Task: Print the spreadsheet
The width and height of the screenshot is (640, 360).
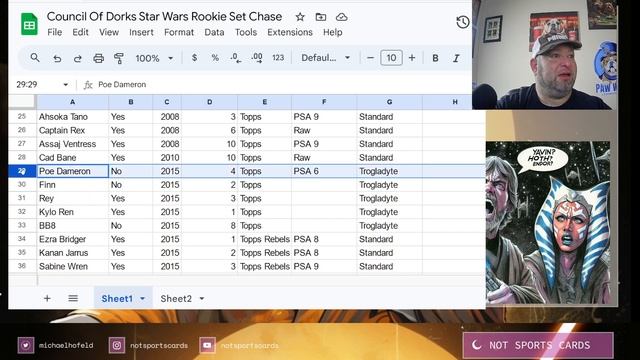Action: pos(98,58)
